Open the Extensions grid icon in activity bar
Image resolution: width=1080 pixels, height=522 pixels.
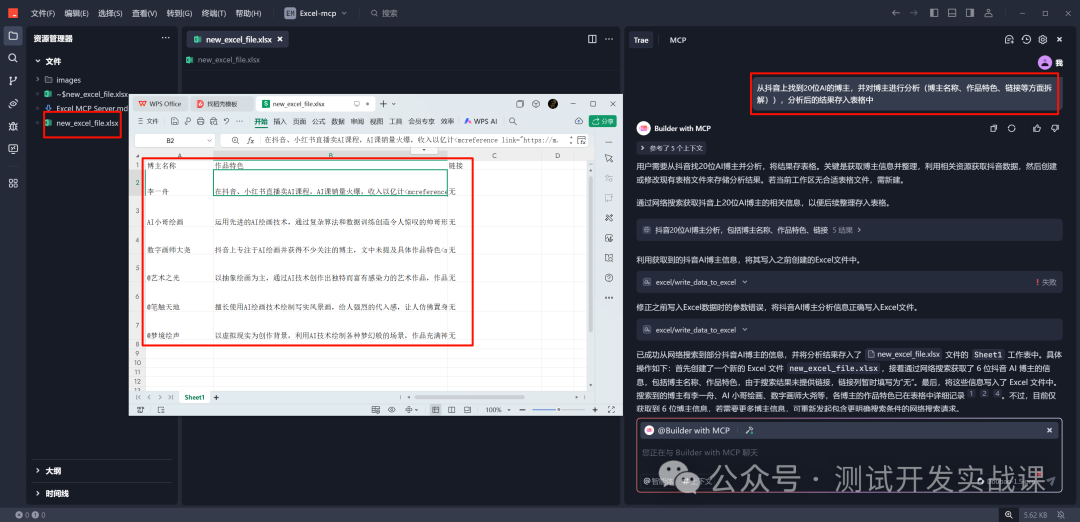point(12,183)
